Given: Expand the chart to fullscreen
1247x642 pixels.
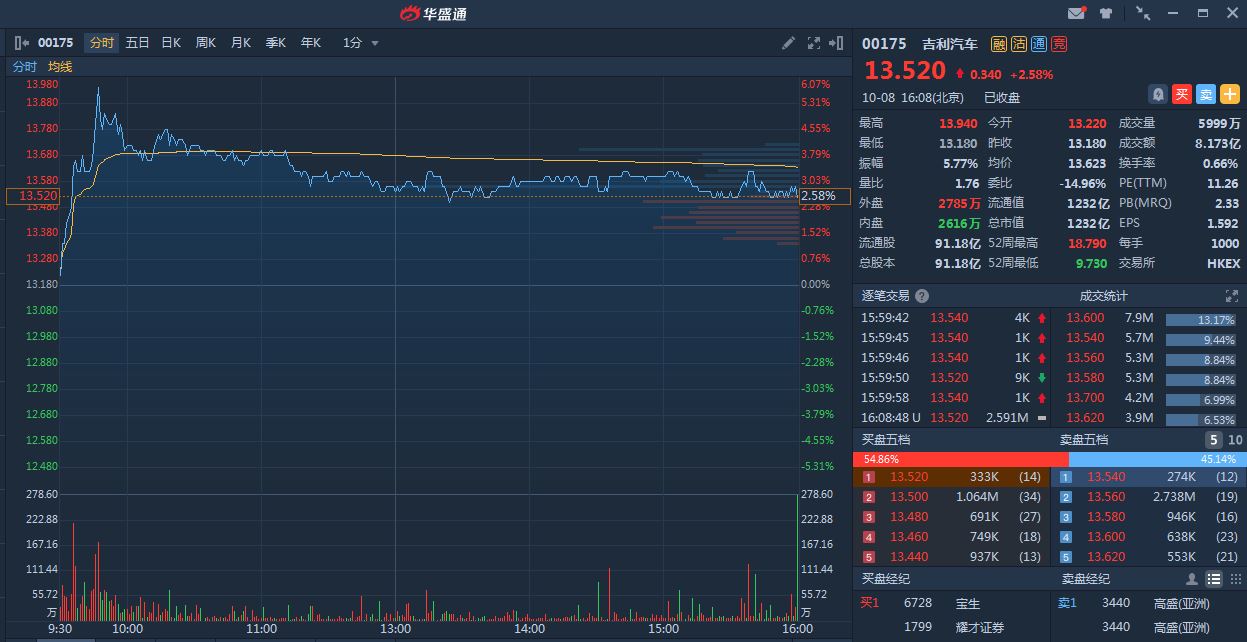Looking at the screenshot, I should [813, 43].
